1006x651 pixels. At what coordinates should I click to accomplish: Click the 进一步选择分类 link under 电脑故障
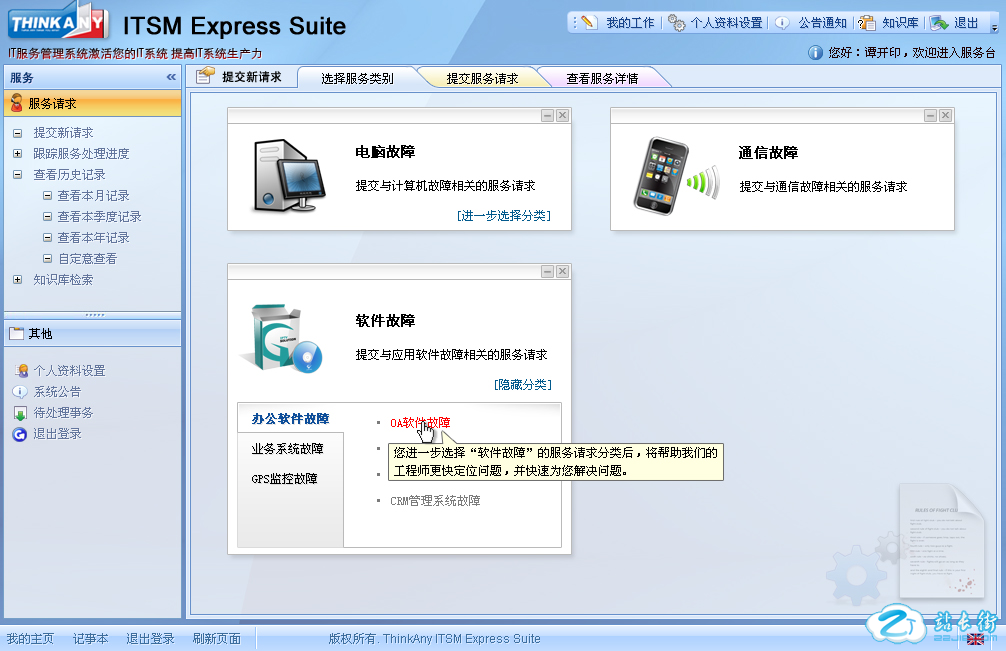click(503, 215)
